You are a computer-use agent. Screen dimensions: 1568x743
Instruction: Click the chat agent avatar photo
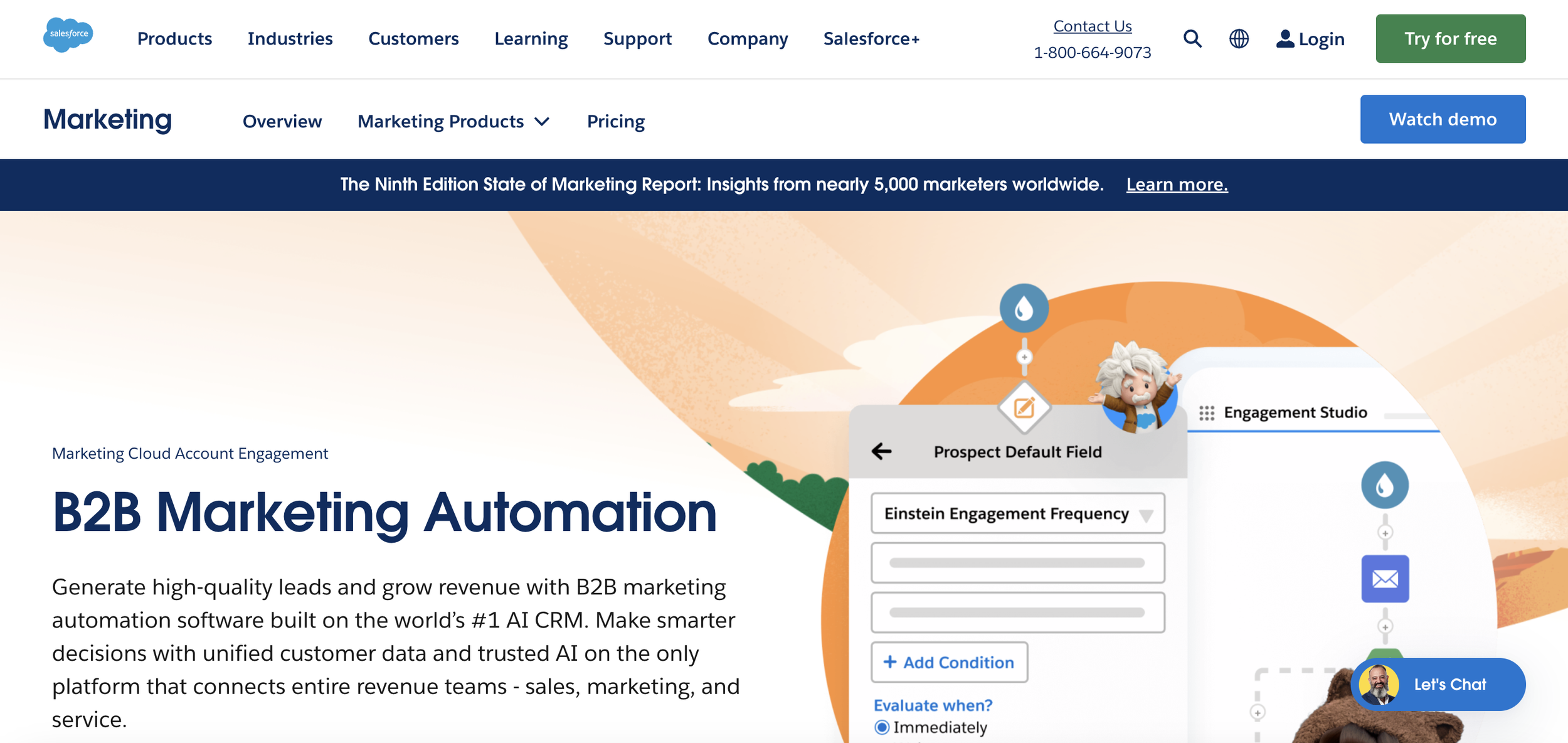pyautogui.click(x=1379, y=685)
